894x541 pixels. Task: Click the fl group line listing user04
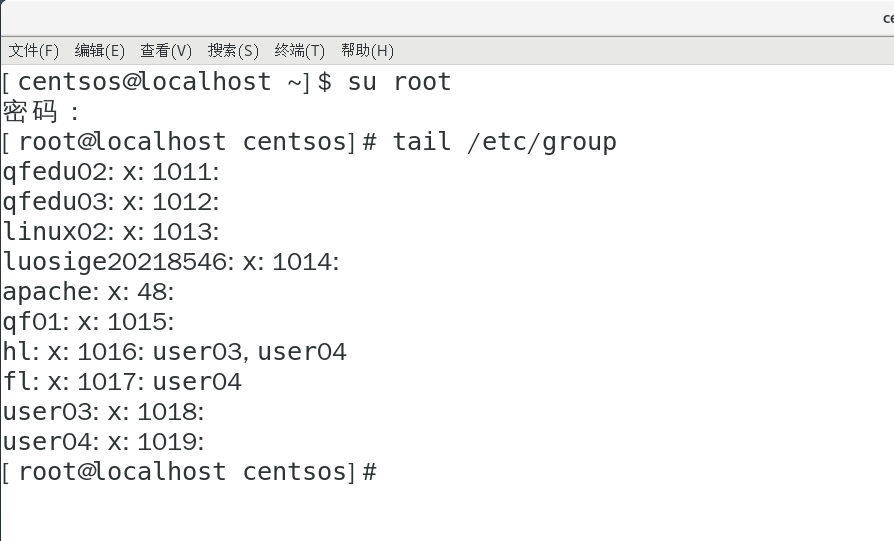coord(122,382)
